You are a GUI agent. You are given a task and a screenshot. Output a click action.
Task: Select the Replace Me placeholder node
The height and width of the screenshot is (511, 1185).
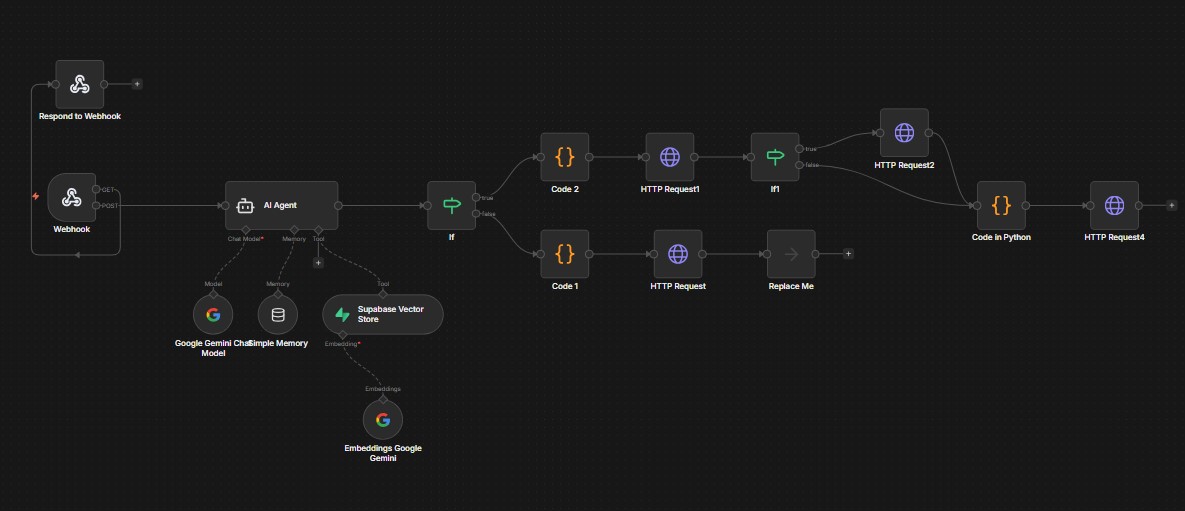(791, 254)
